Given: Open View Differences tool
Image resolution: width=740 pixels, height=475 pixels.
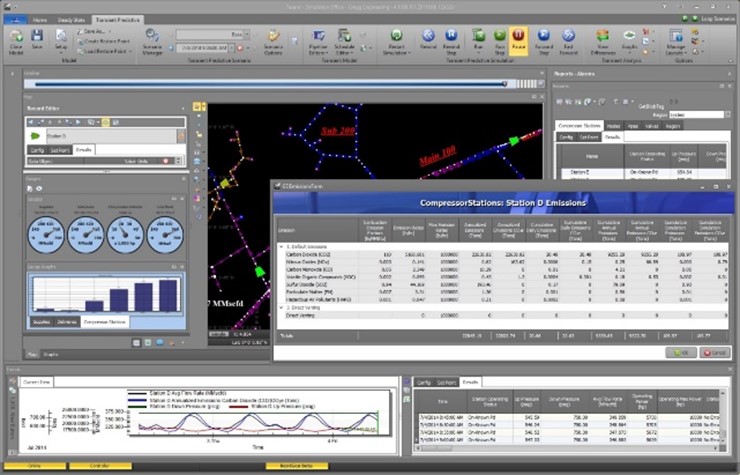Looking at the screenshot, I should pyautogui.click(x=603, y=42).
